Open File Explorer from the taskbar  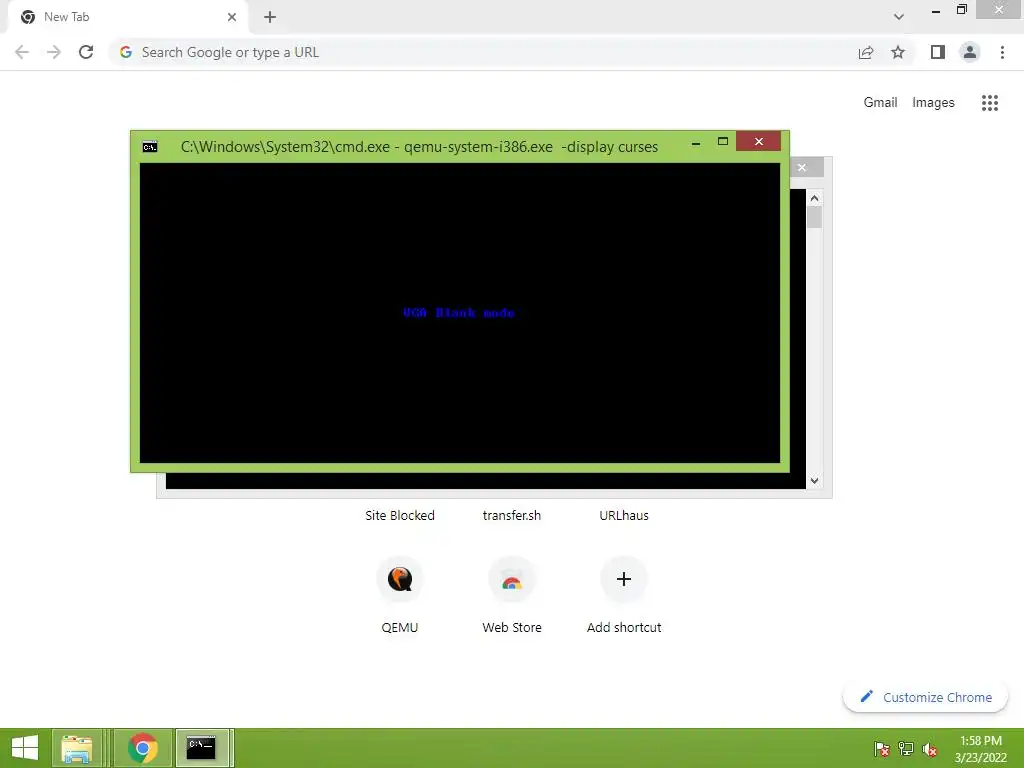[x=76, y=748]
